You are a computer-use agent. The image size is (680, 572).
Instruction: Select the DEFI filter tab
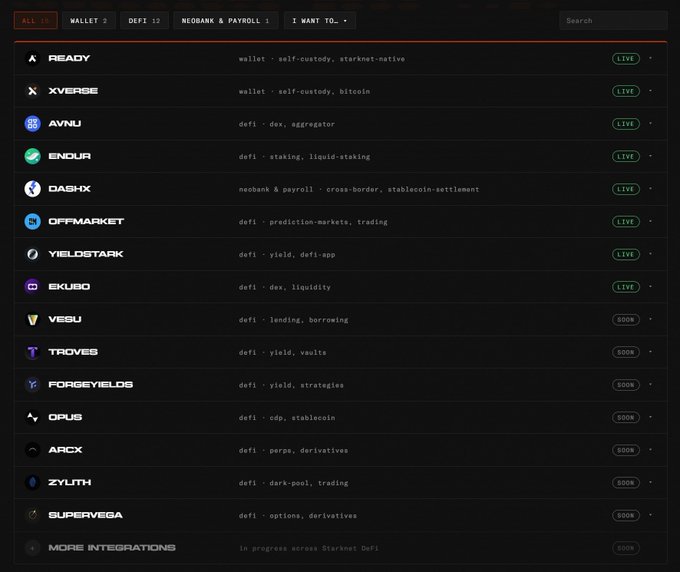click(144, 20)
